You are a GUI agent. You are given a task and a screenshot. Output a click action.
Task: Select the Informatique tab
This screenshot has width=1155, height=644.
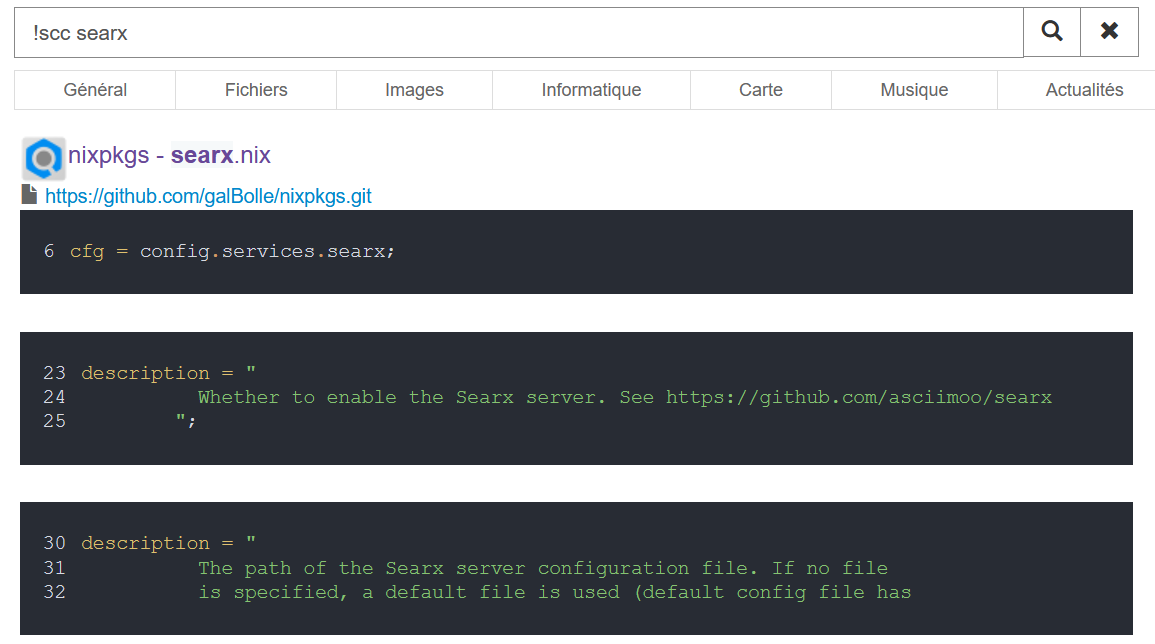point(591,89)
